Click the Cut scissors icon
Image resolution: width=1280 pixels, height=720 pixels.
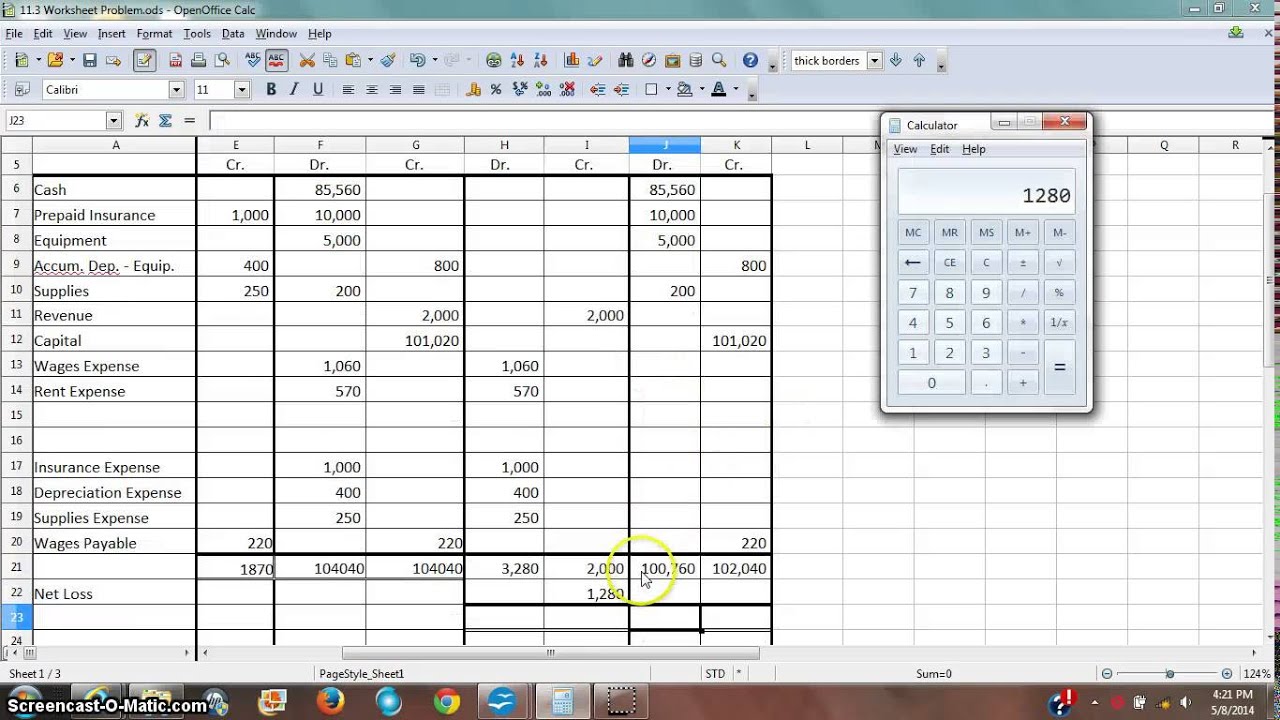307,61
